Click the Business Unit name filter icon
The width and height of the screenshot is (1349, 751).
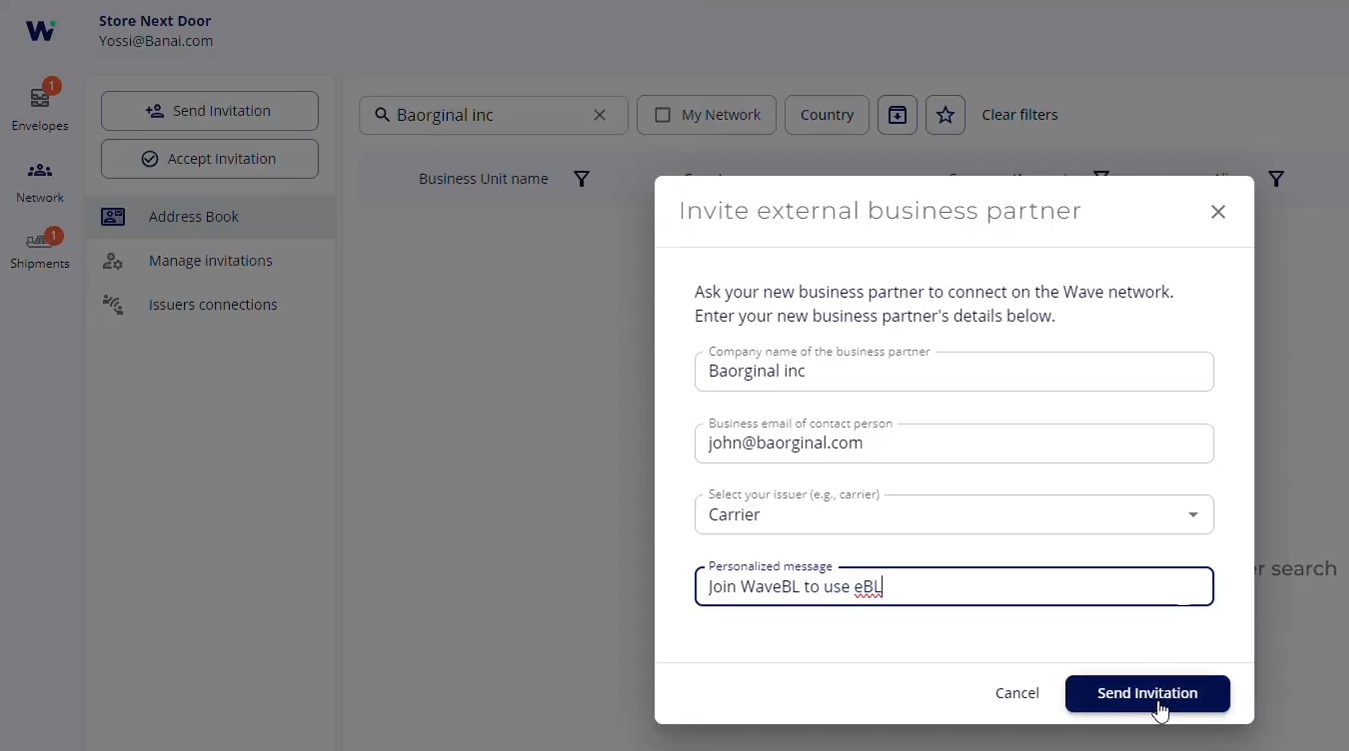(581, 179)
